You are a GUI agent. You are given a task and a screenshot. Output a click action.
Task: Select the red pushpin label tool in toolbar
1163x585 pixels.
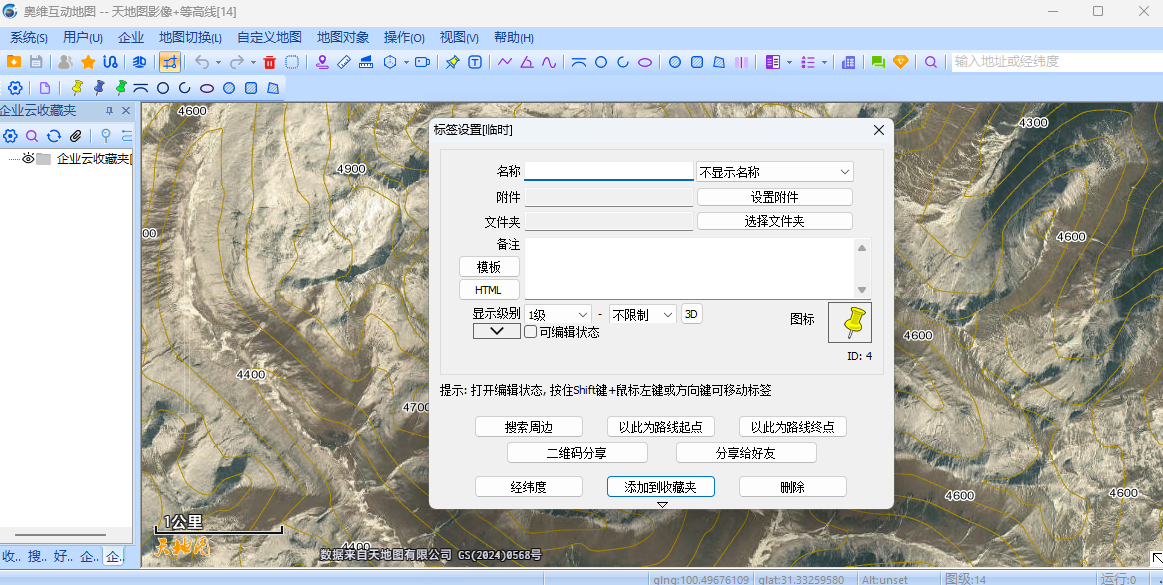pyautogui.click(x=451, y=62)
